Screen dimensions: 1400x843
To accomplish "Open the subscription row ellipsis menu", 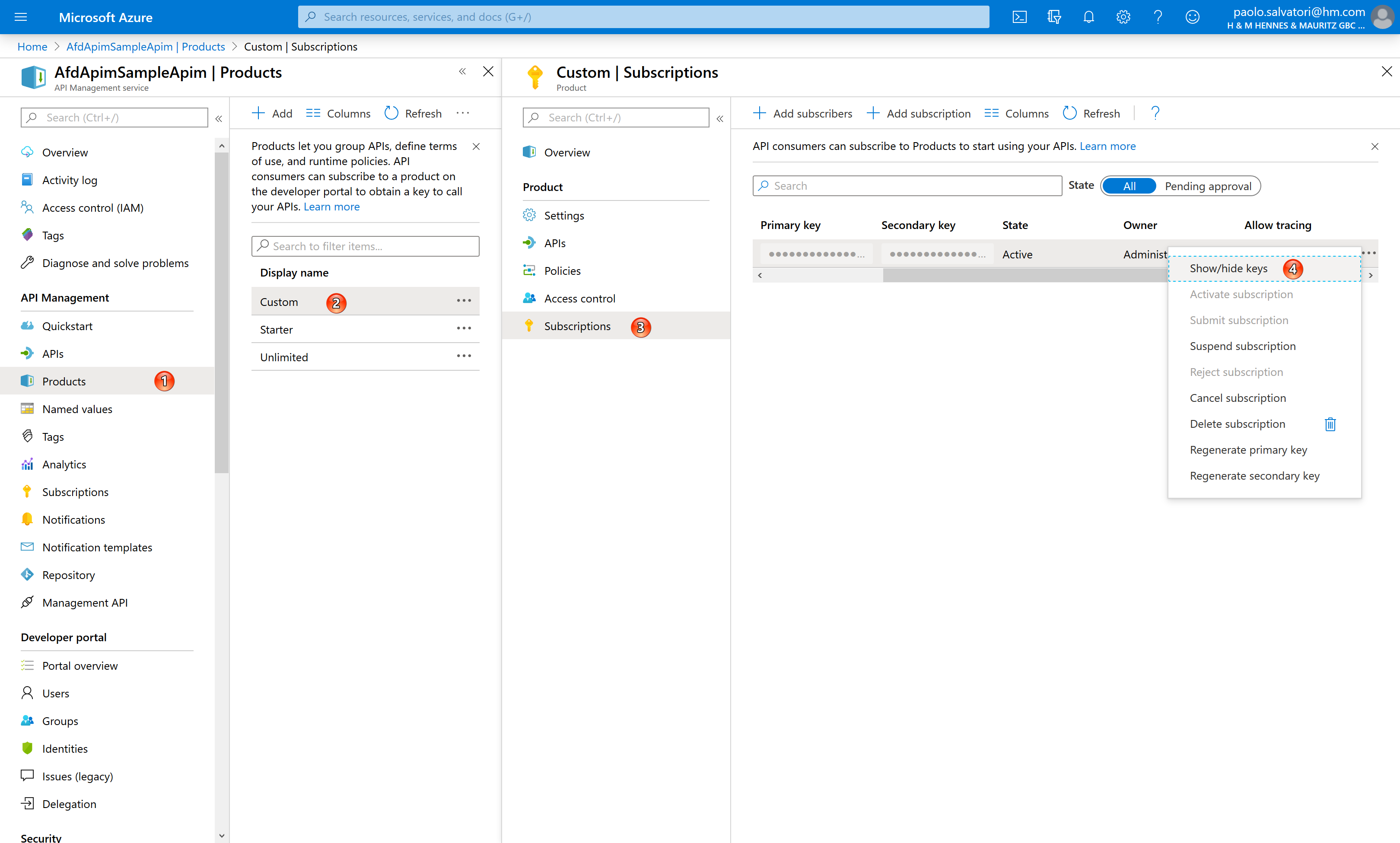I will pyautogui.click(x=1369, y=253).
